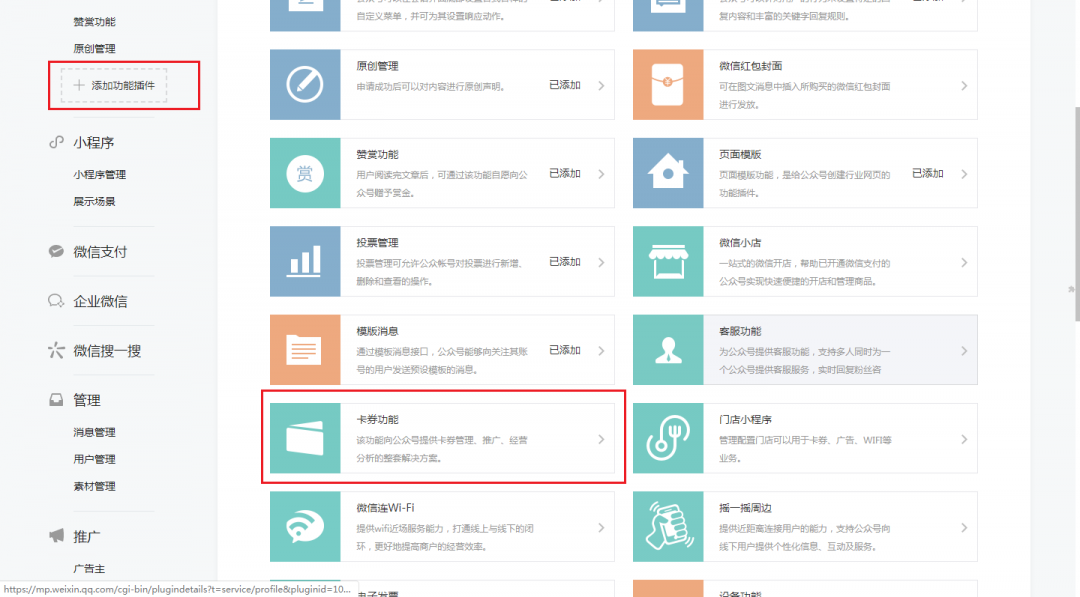Click the 微信连Wi-Fi signal icon
Image resolution: width=1080 pixels, height=597 pixels.
(x=305, y=528)
